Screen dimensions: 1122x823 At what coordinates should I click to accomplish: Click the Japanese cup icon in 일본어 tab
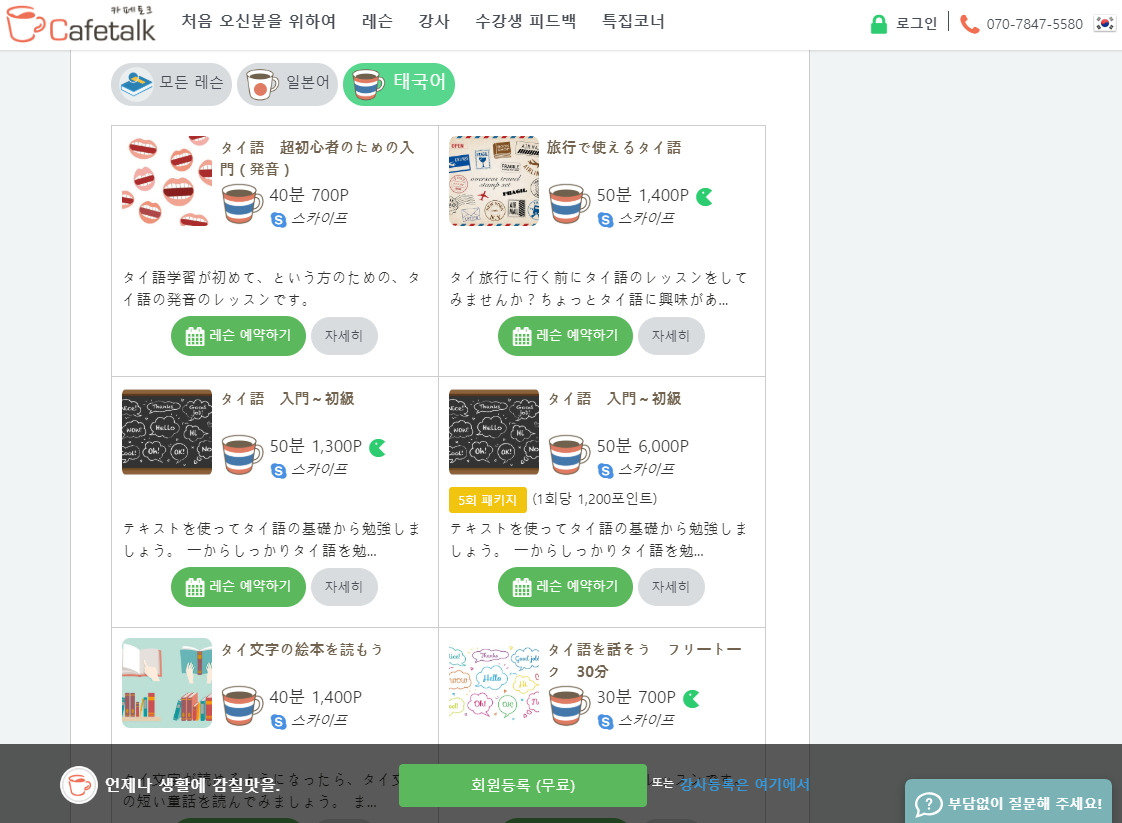(262, 84)
